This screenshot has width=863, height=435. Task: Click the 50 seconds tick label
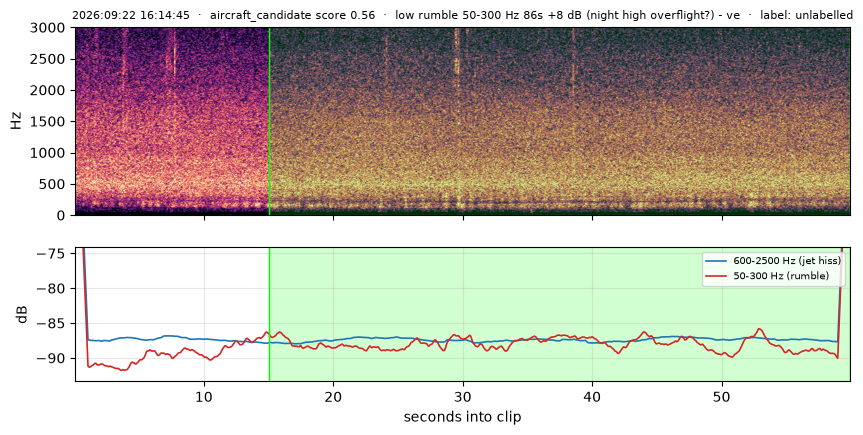pos(722,396)
